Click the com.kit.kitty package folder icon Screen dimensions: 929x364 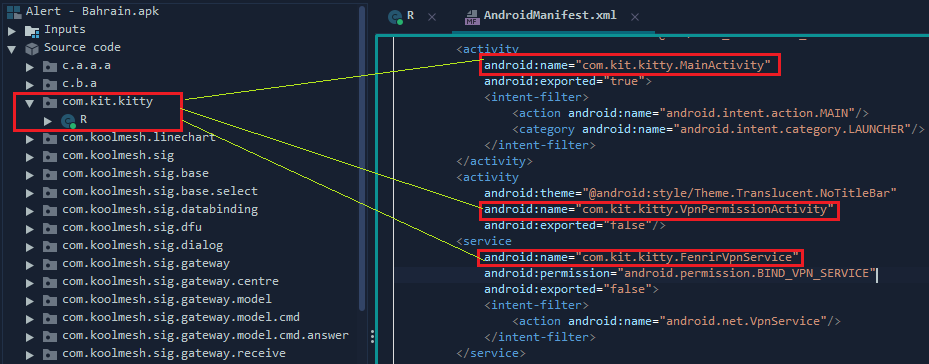tap(50, 102)
